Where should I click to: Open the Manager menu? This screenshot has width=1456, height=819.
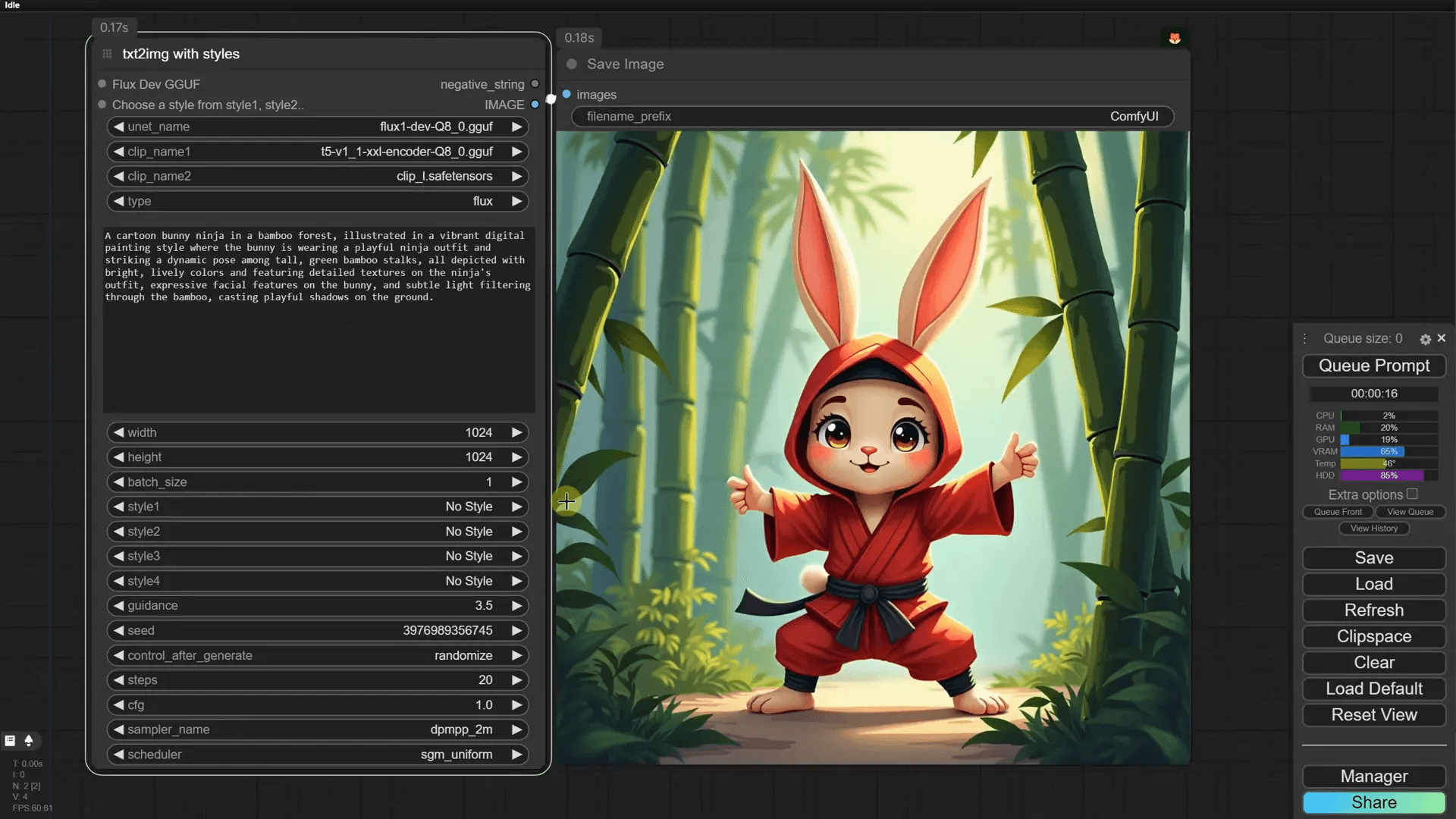pos(1373,776)
